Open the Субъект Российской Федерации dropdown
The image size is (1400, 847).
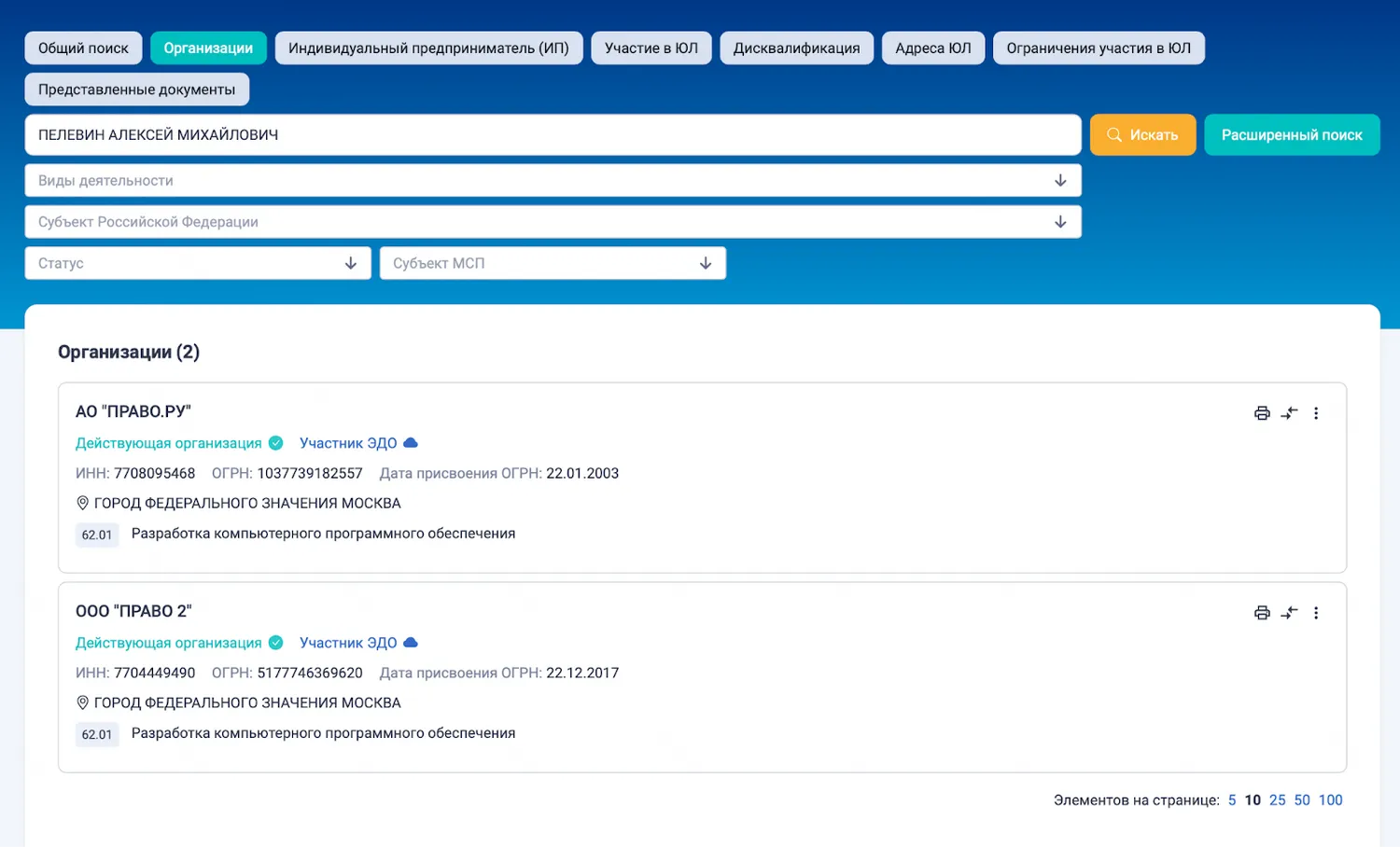point(553,222)
